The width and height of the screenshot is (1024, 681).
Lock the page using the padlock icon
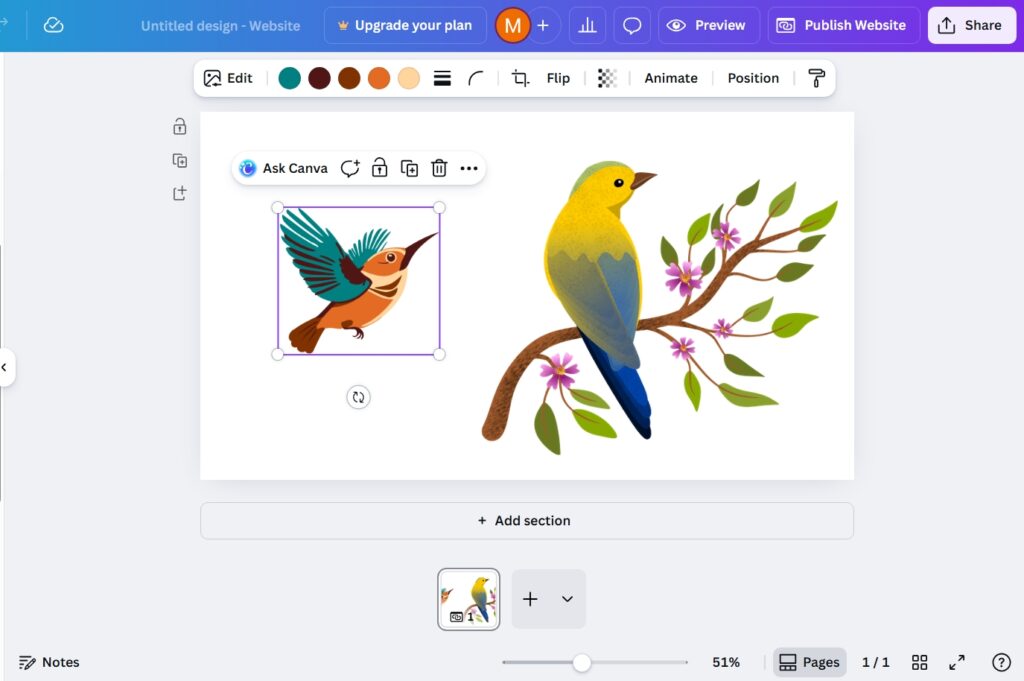coord(179,126)
